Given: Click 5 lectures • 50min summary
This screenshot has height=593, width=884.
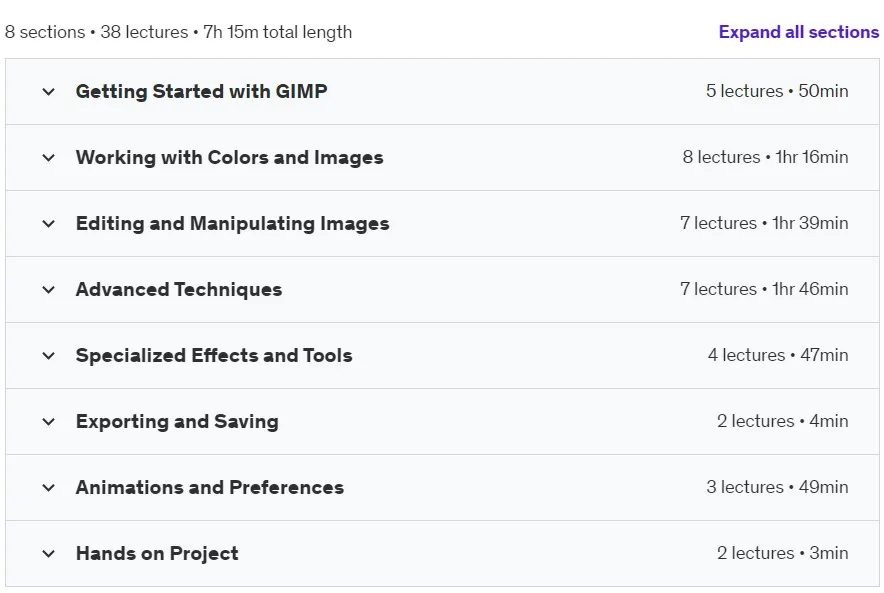Looking at the screenshot, I should [777, 91].
